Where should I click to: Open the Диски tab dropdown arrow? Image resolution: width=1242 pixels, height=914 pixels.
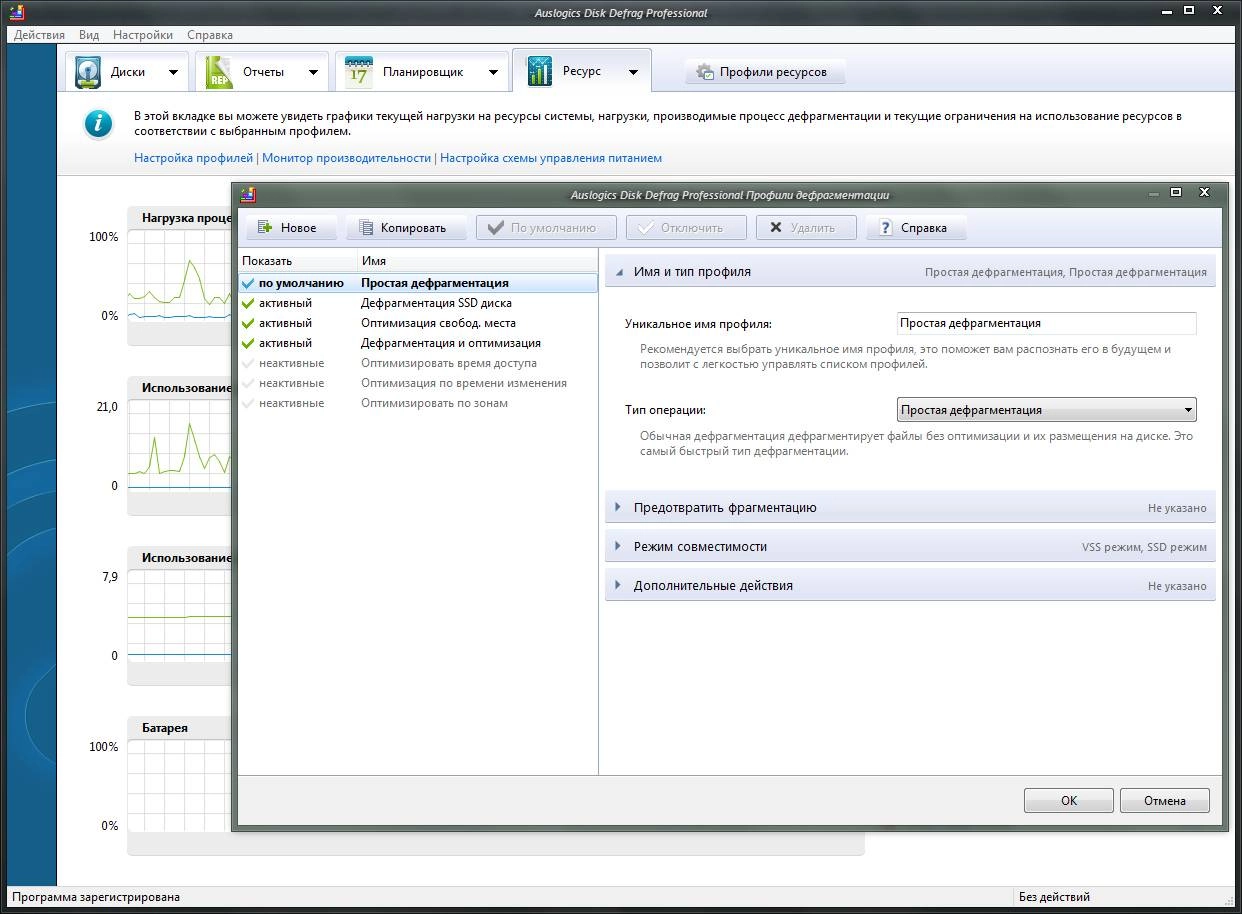click(x=173, y=72)
